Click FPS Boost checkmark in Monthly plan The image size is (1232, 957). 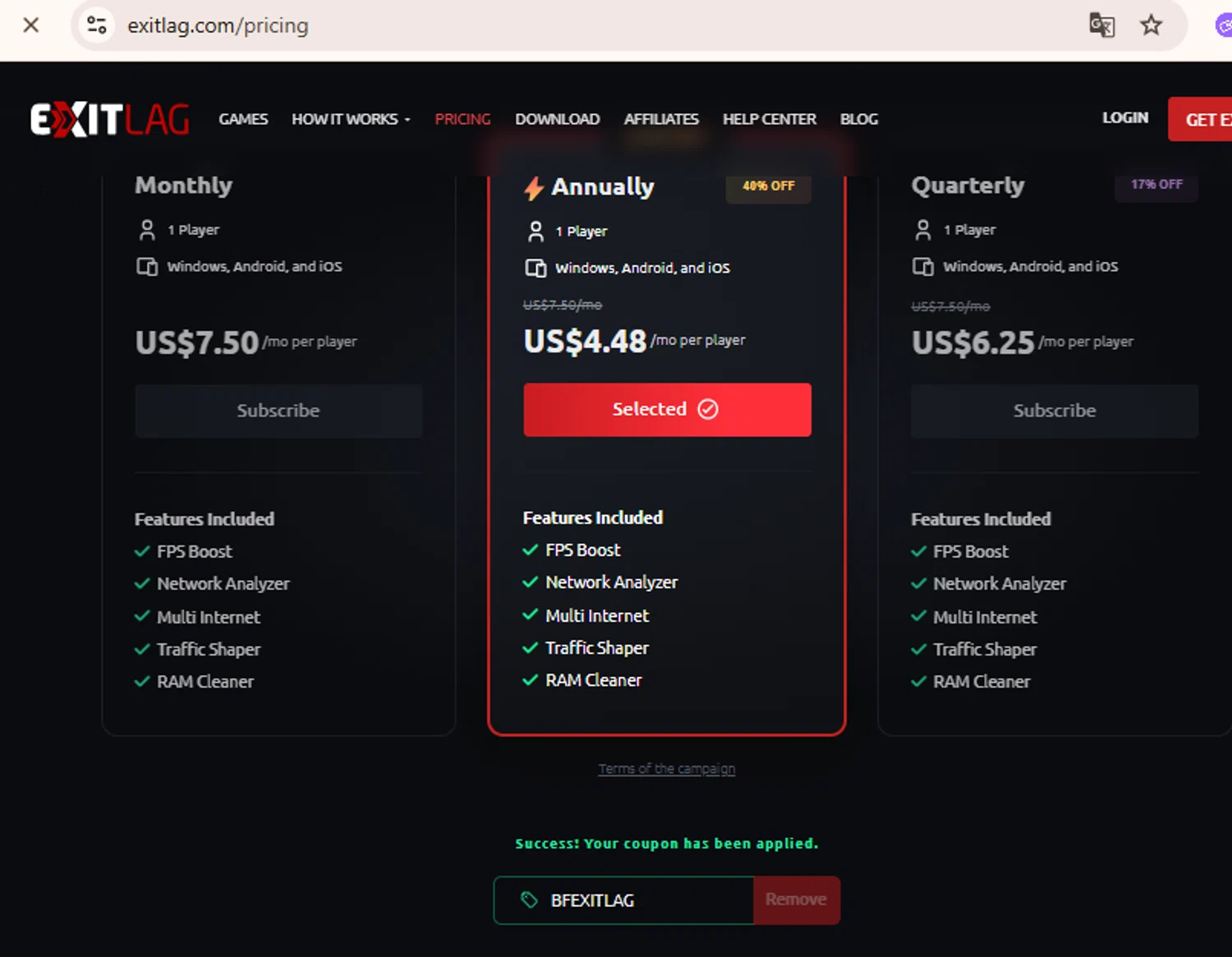click(142, 551)
